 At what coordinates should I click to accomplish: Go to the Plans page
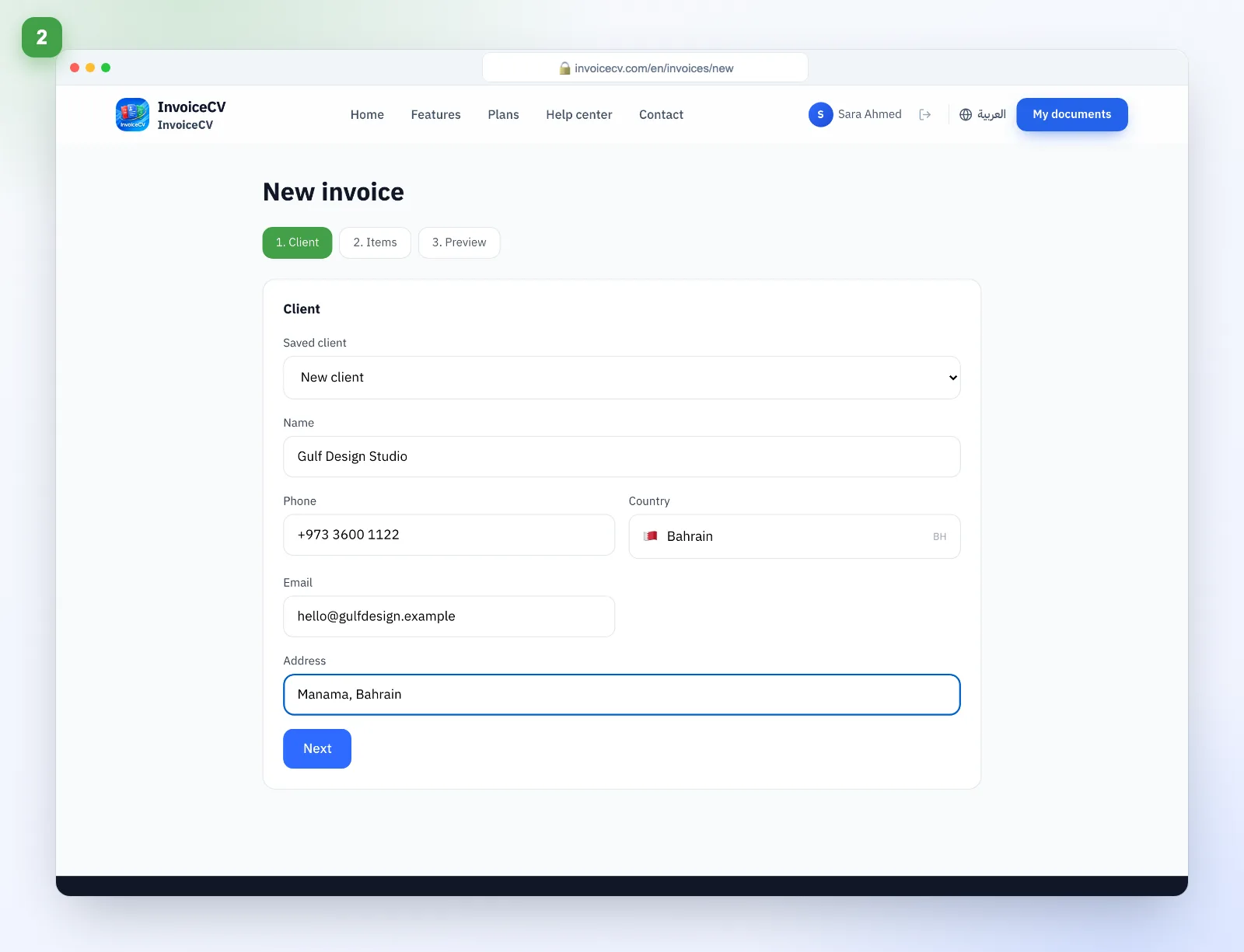503,114
